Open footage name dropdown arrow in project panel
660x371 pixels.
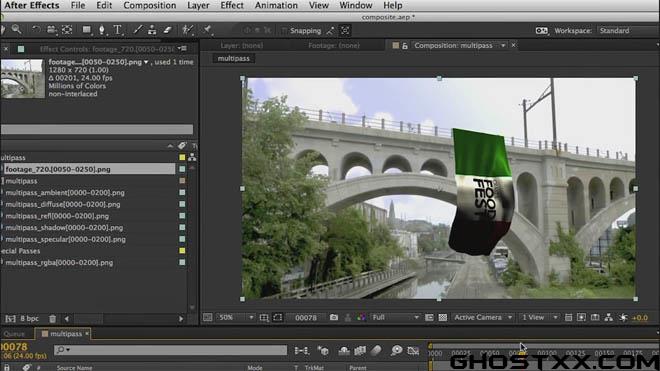click(x=146, y=62)
